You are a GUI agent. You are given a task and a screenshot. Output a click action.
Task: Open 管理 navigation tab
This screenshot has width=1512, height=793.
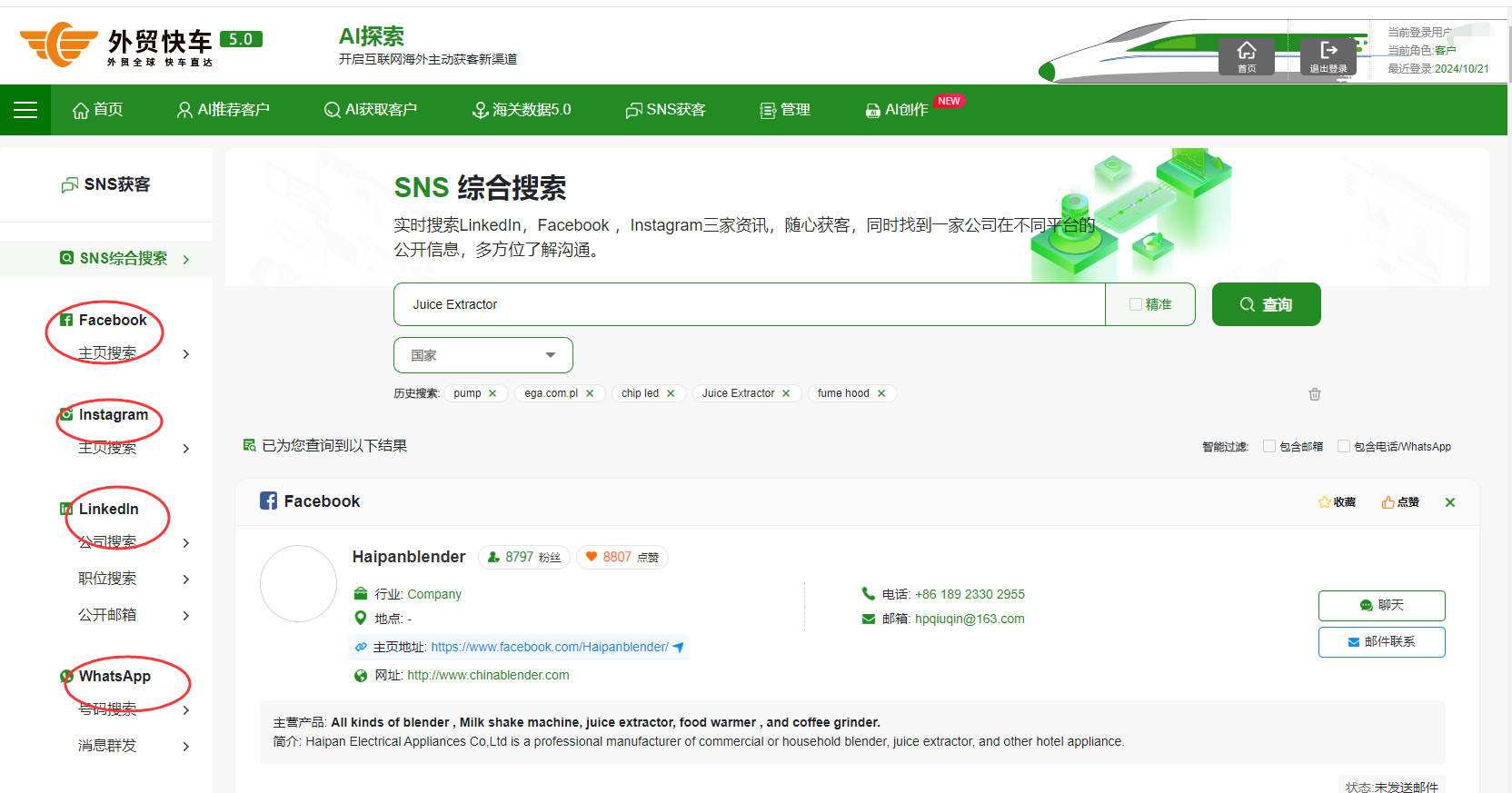click(785, 110)
